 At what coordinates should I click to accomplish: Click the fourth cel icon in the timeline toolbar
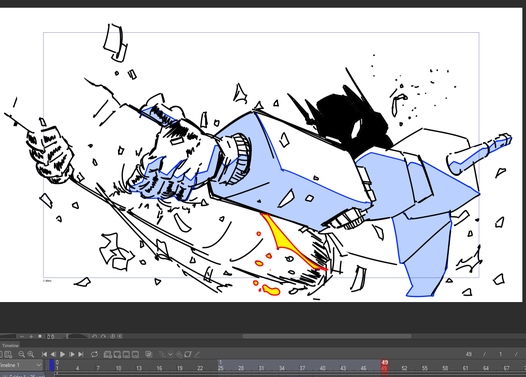[135, 354]
